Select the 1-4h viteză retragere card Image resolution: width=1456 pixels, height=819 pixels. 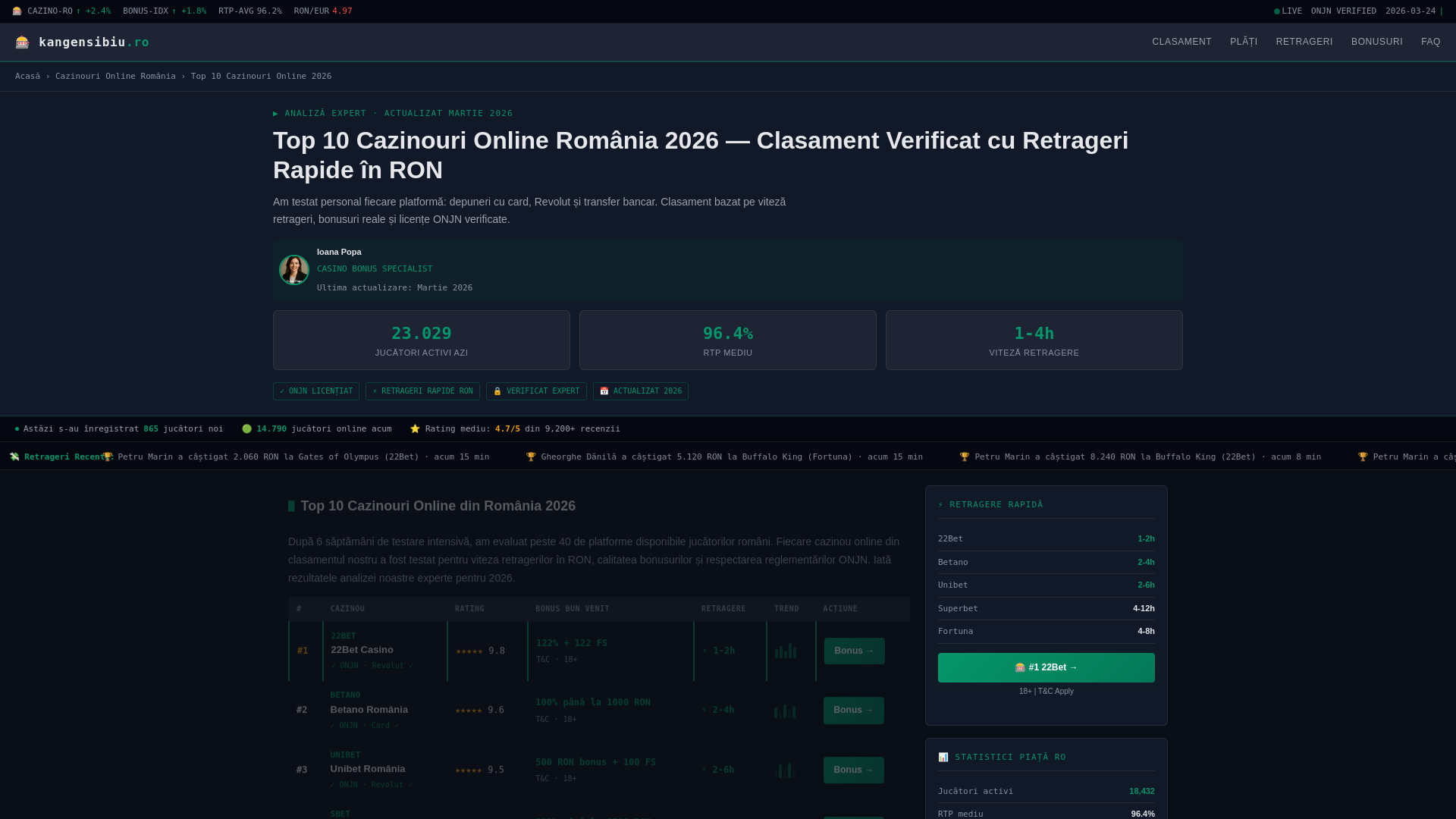tap(1034, 340)
